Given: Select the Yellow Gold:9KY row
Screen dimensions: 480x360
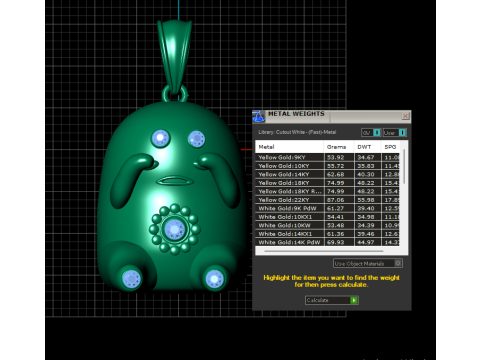Looking at the screenshot, I should [x=327, y=157].
